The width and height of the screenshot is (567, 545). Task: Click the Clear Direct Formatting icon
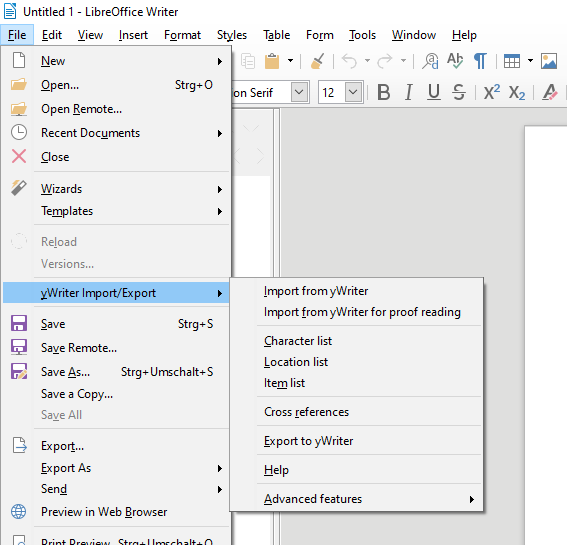tap(550, 92)
